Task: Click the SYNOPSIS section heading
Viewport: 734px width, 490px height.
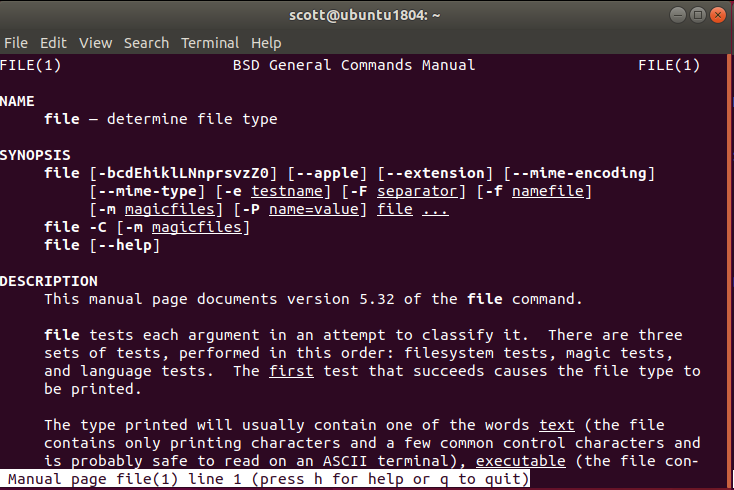Action: (x=35, y=155)
